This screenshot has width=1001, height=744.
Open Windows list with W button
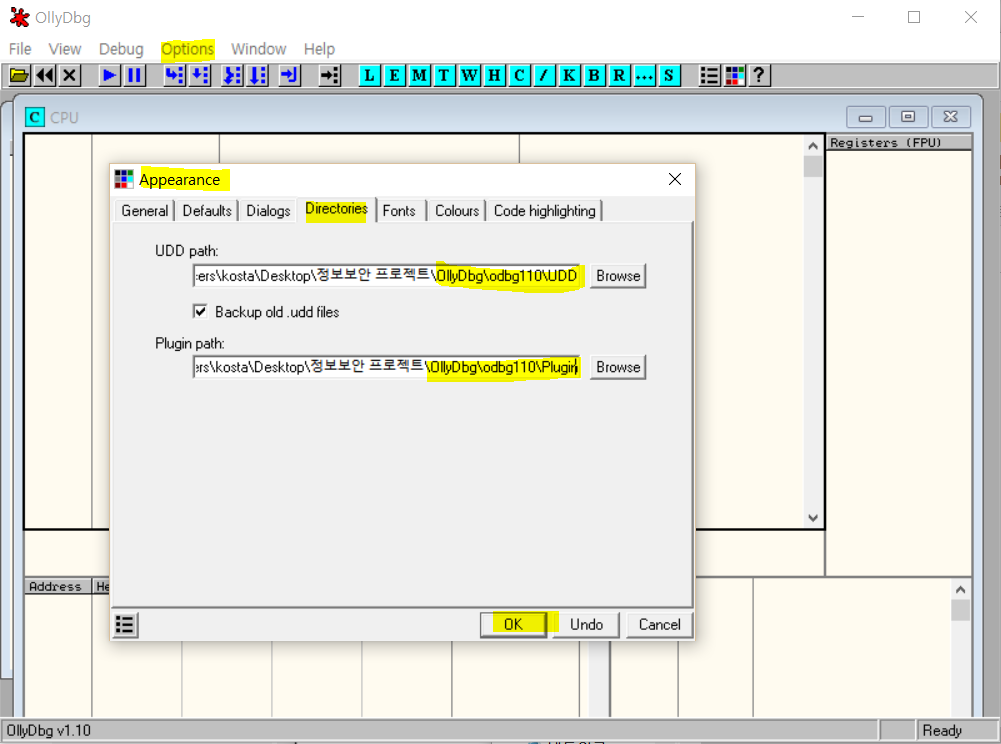(x=469, y=75)
